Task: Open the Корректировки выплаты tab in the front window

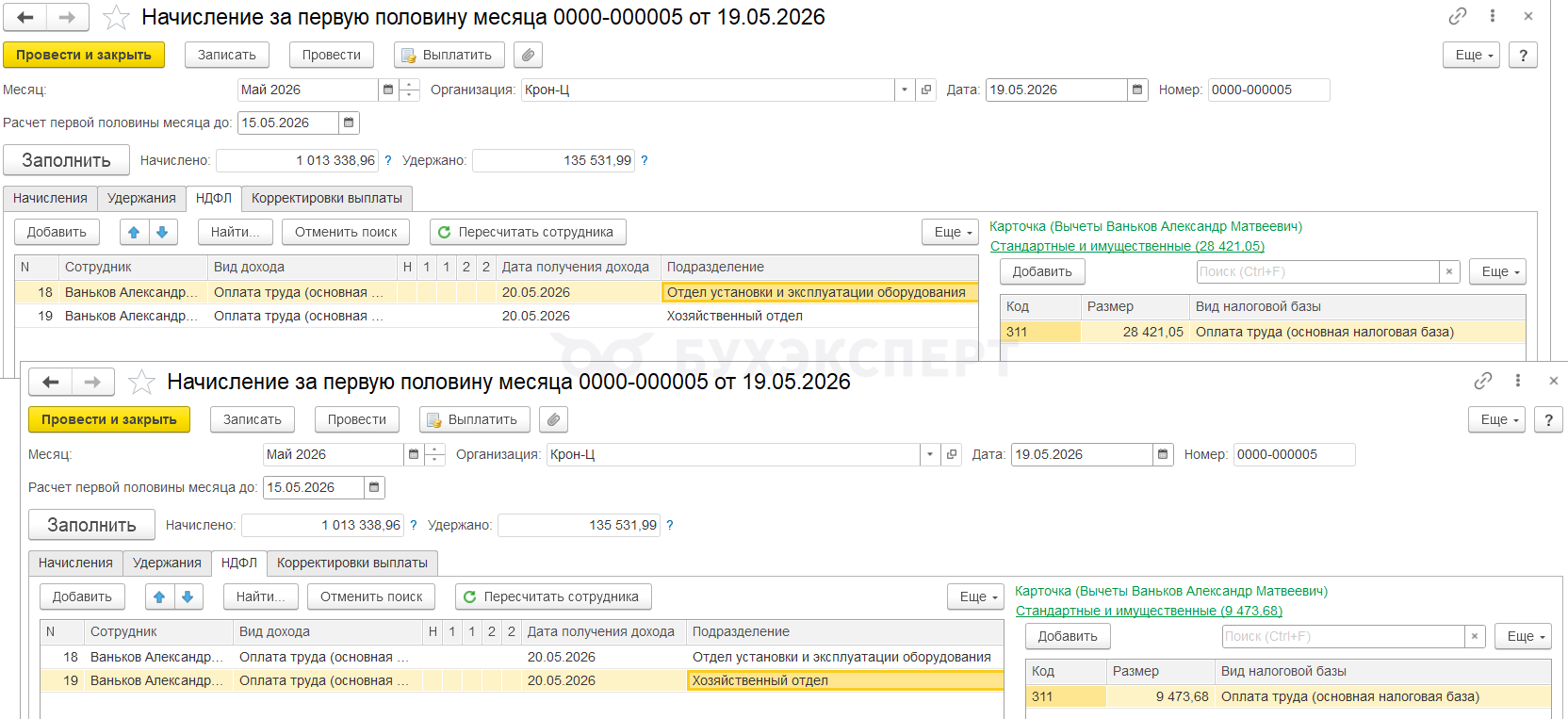Action: (x=352, y=563)
